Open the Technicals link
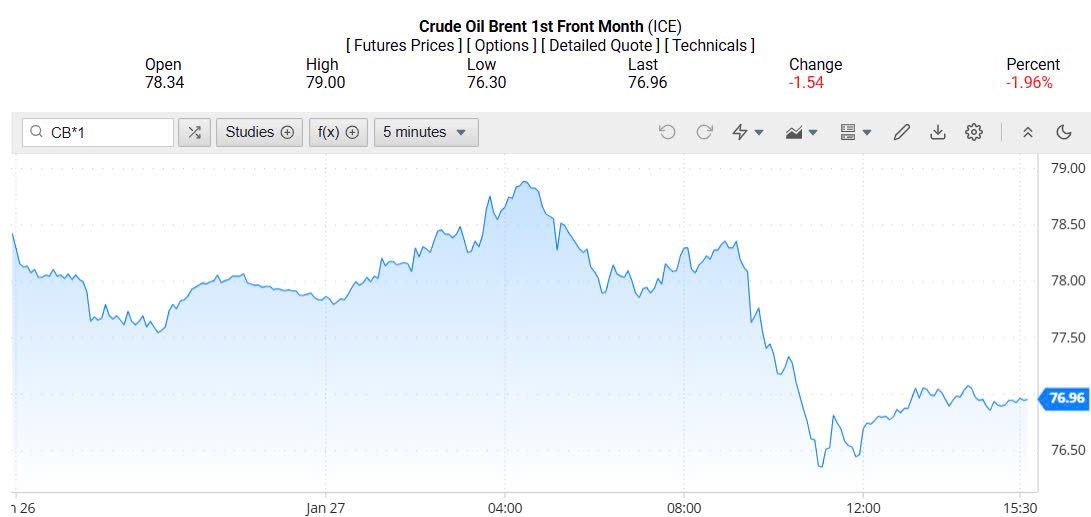Screen dimensions: 1091x517 pos(711,45)
